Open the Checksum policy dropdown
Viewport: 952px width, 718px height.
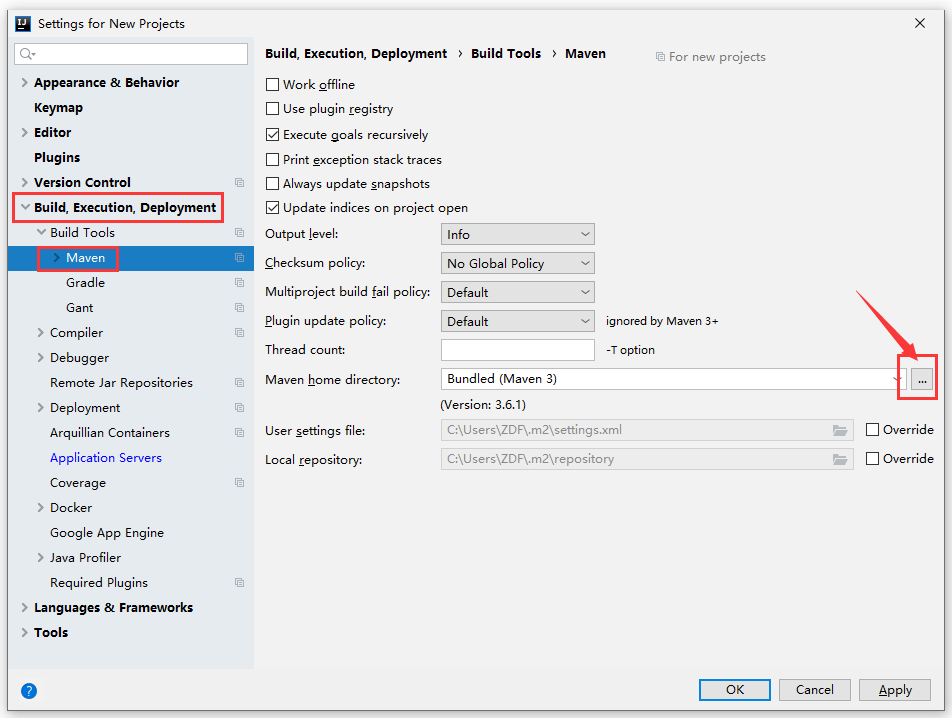click(517, 263)
